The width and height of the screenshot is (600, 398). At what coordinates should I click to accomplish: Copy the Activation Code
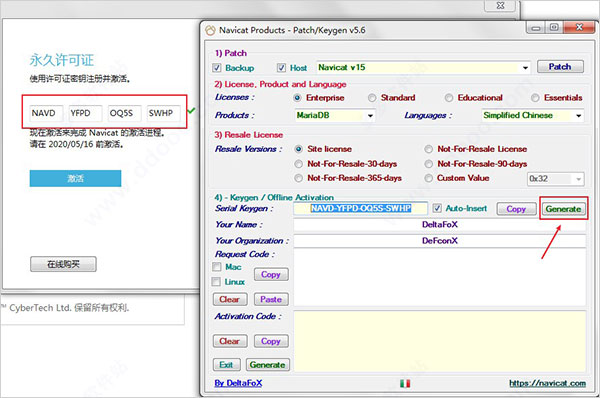tap(271, 341)
